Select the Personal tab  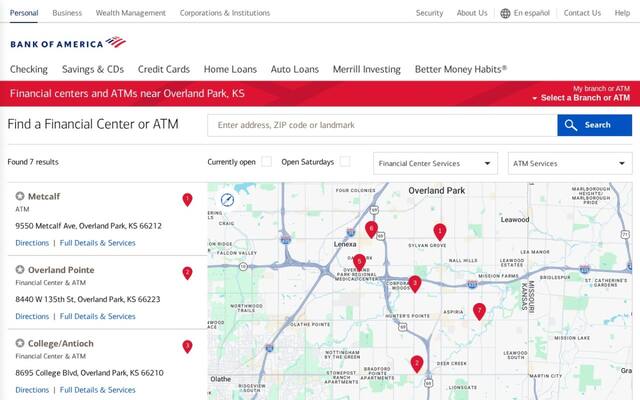pos(24,13)
